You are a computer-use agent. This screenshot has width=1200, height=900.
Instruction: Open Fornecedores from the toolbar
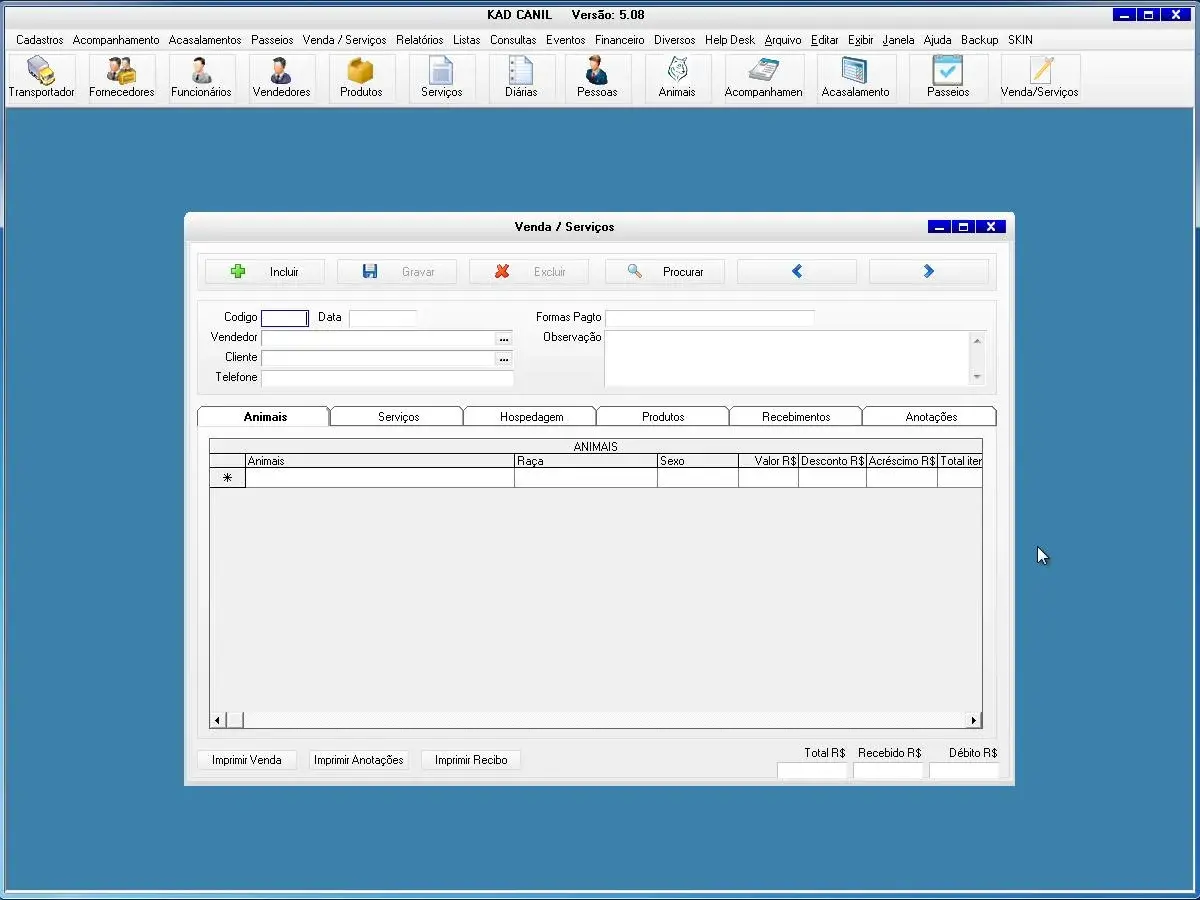point(121,77)
